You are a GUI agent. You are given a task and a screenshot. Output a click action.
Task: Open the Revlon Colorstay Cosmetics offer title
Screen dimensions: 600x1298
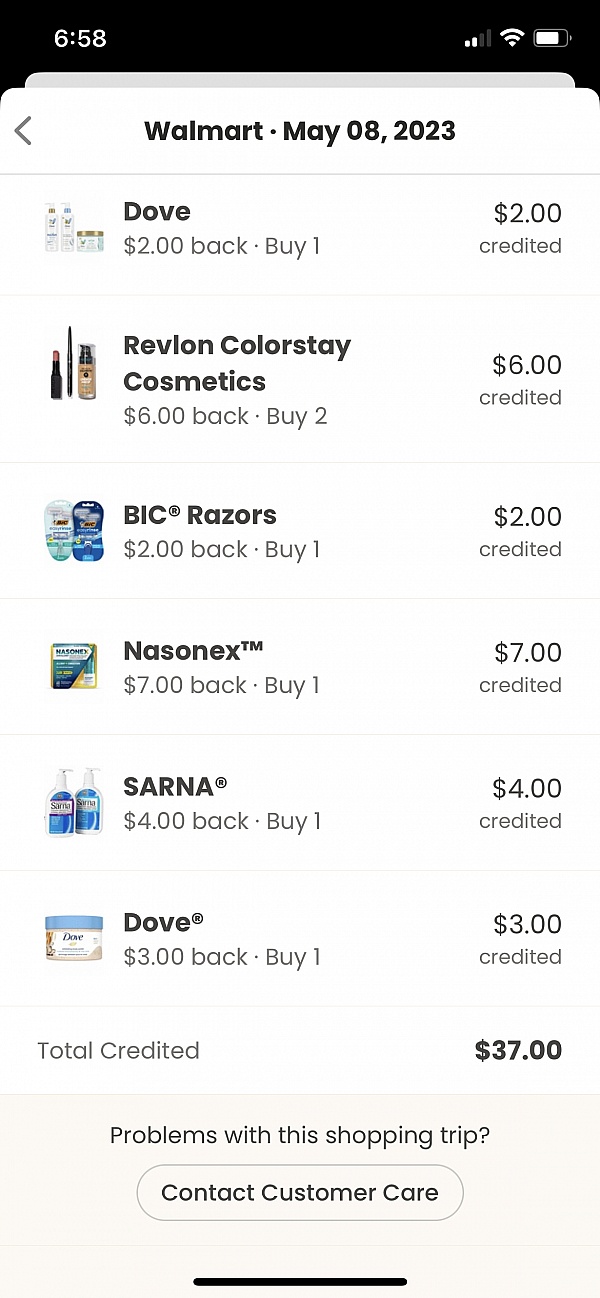pyautogui.click(x=237, y=363)
